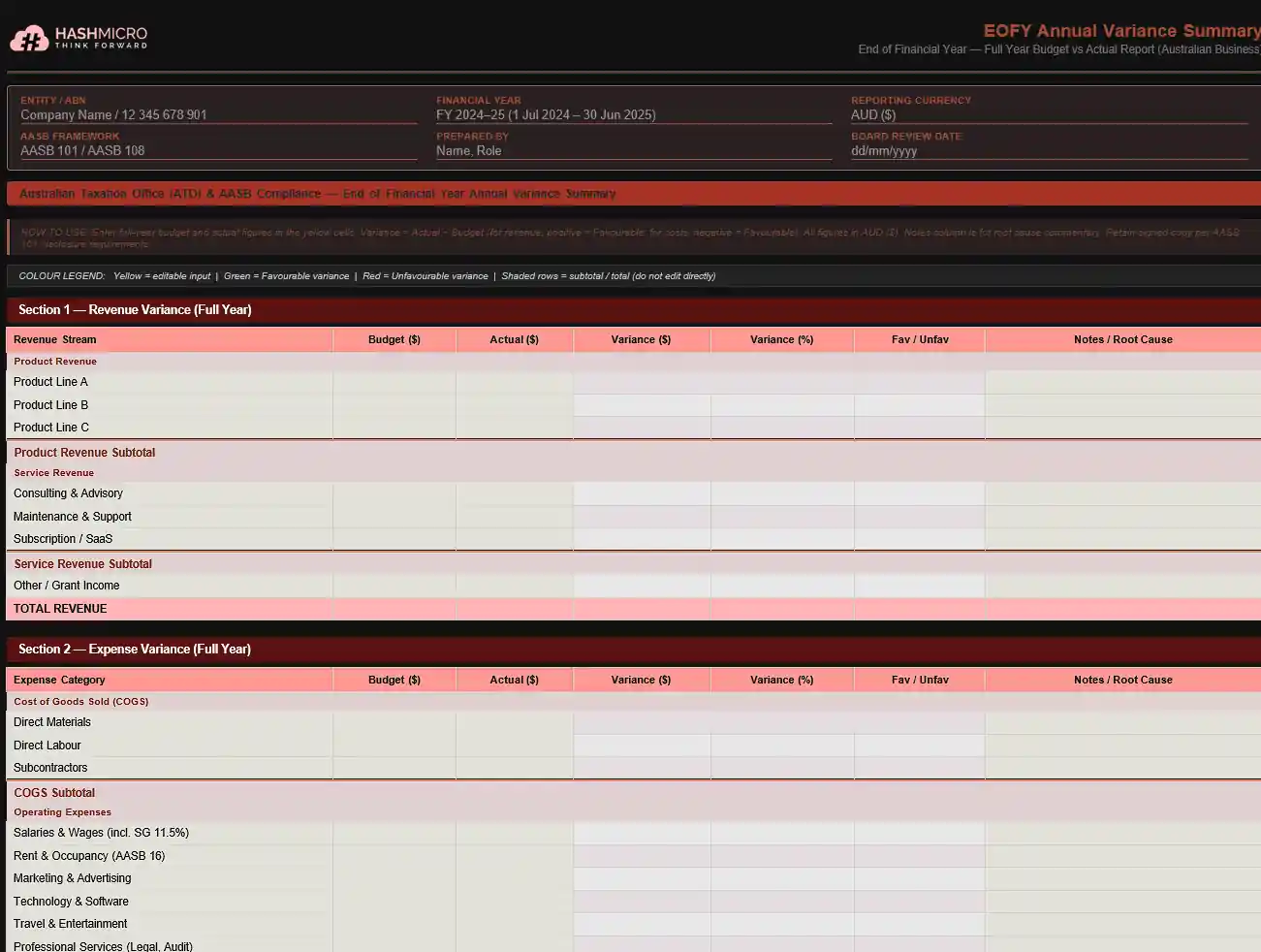This screenshot has height=952, width=1261.
Task: Click Notes / Root Cause header in revenue table
Action: click(x=1122, y=340)
